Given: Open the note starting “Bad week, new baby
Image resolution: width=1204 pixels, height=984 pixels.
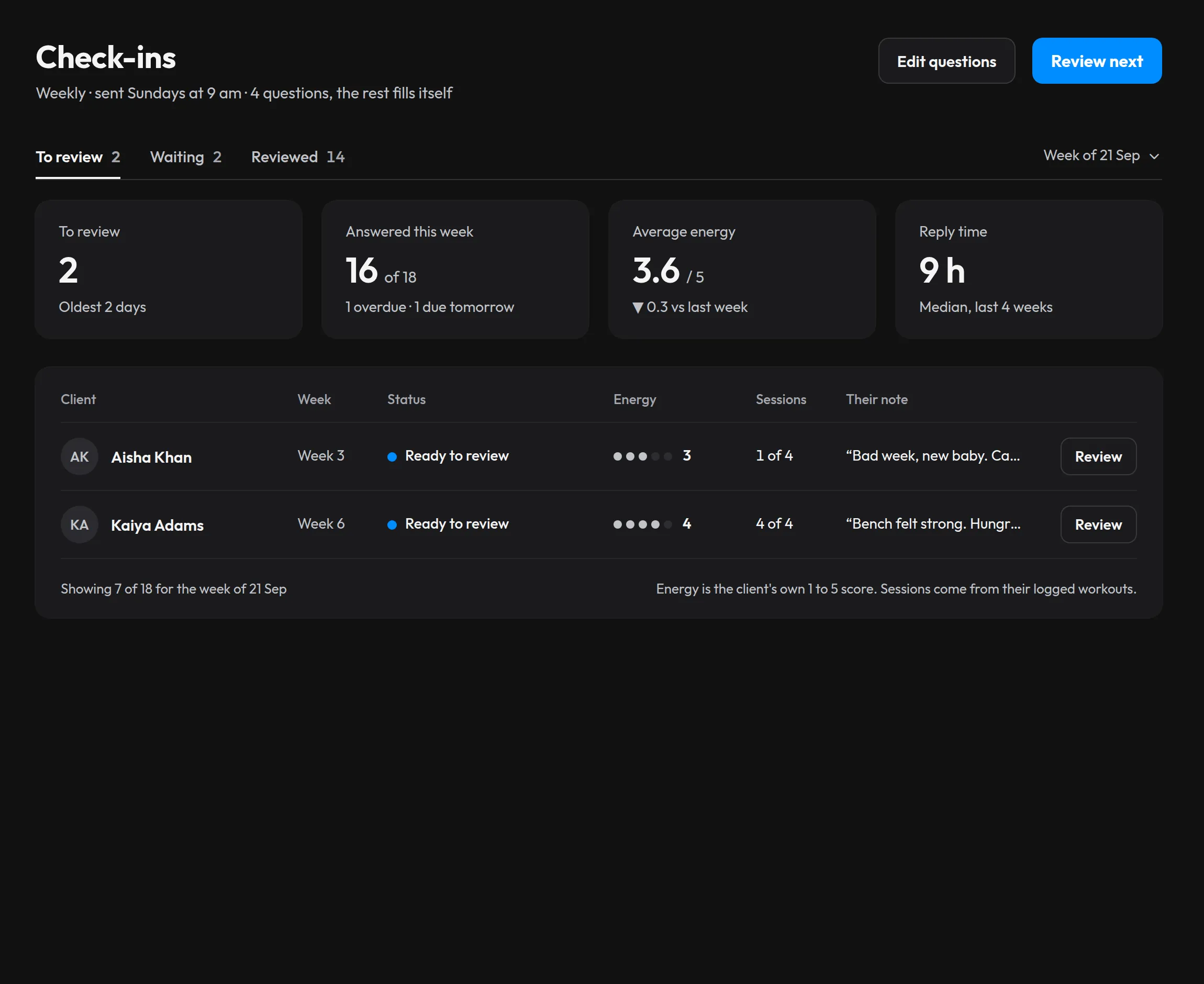Looking at the screenshot, I should coord(933,456).
